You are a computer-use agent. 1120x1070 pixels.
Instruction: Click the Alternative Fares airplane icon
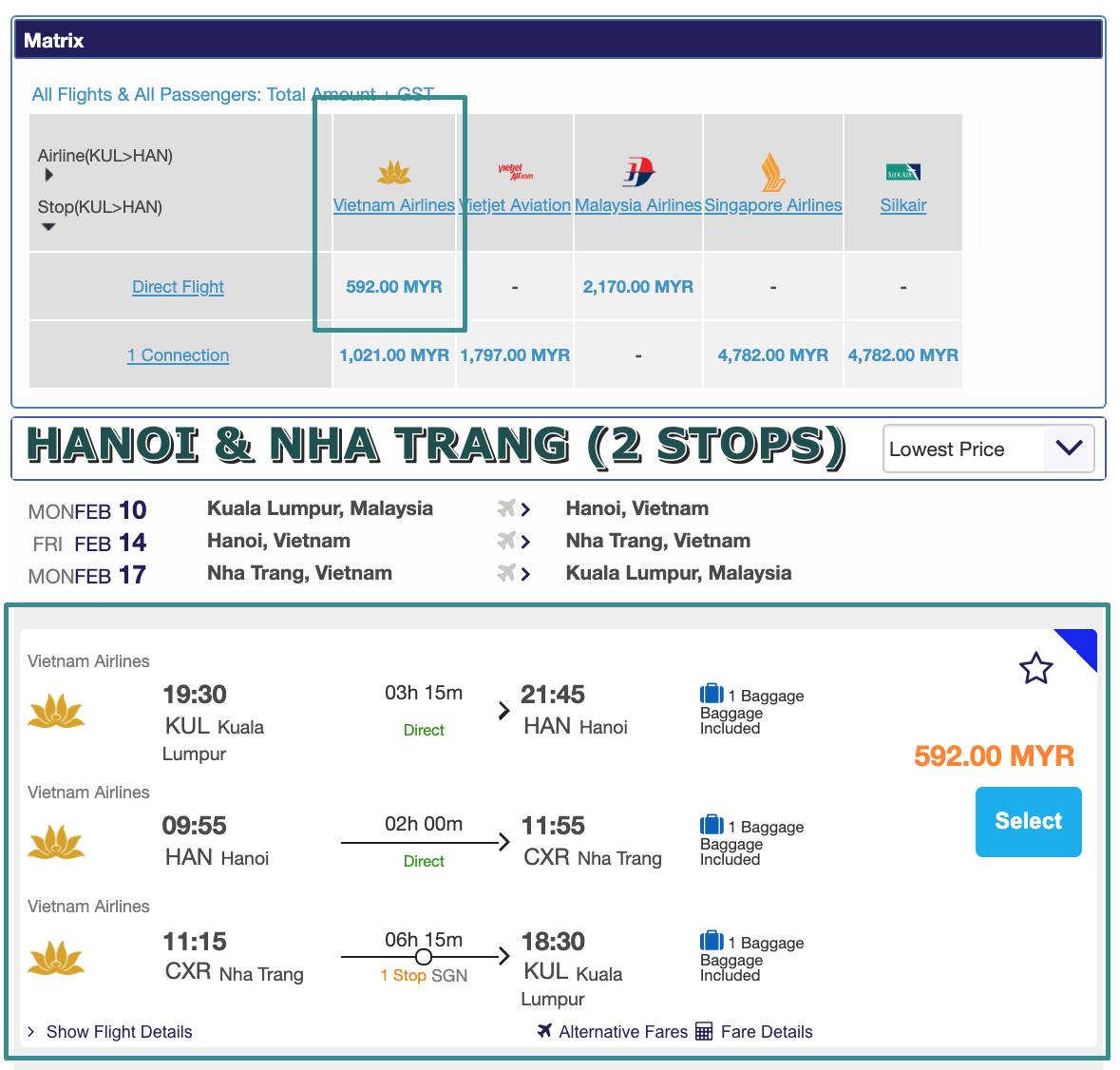click(545, 1030)
